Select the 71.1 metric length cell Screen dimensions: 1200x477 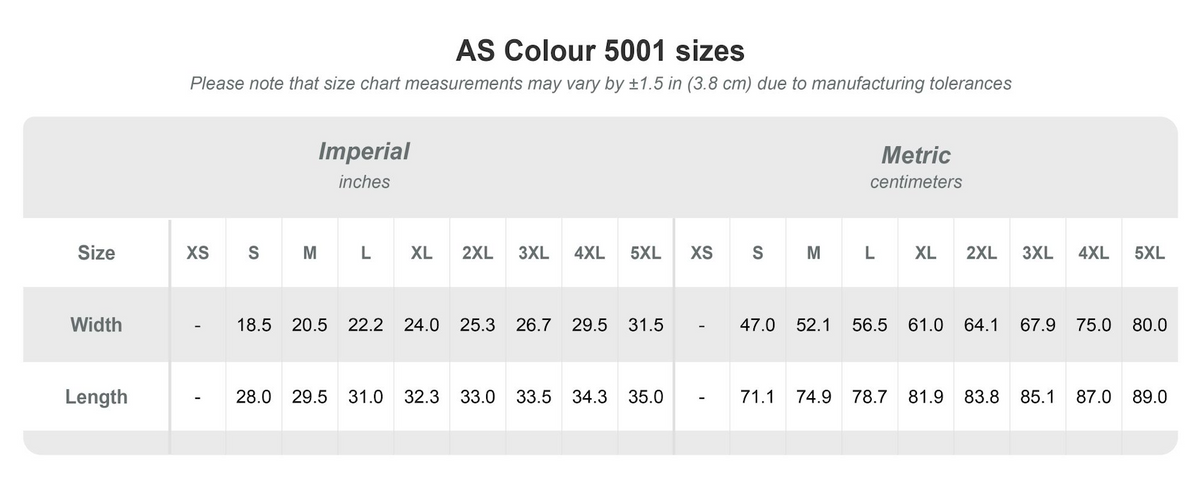pyautogui.click(x=758, y=397)
